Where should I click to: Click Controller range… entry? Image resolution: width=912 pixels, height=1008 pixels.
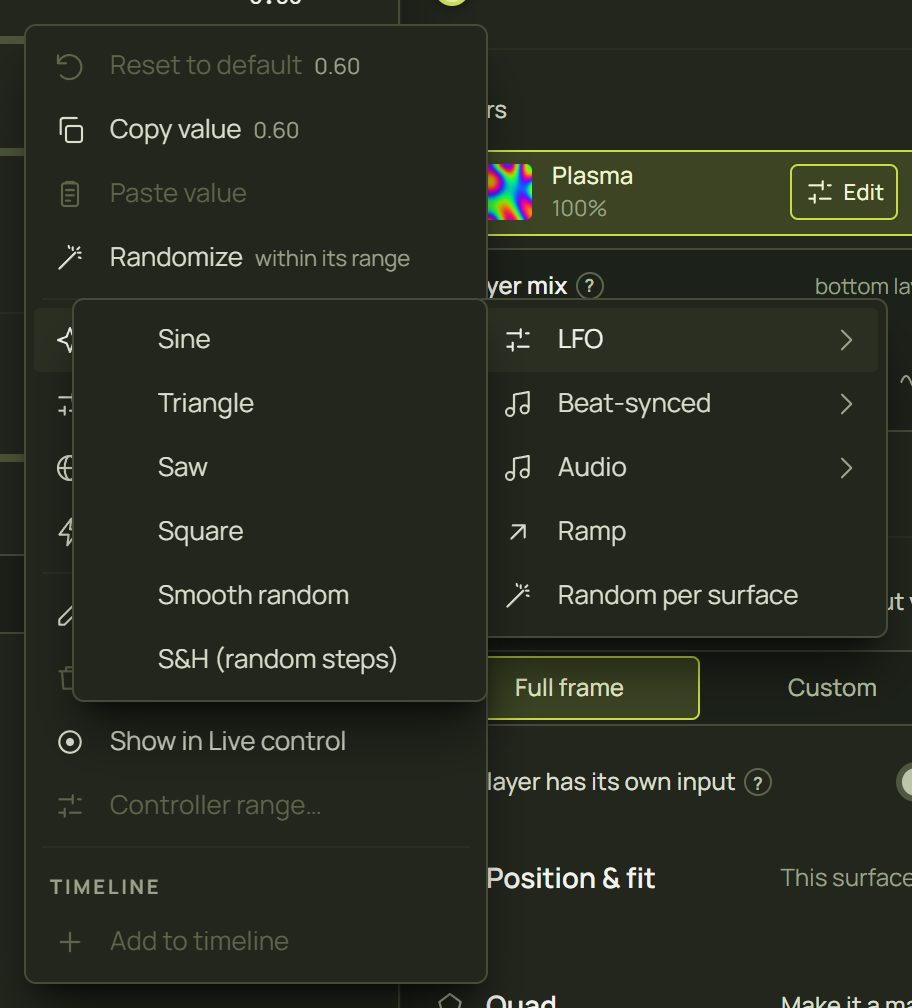[x=256, y=806]
